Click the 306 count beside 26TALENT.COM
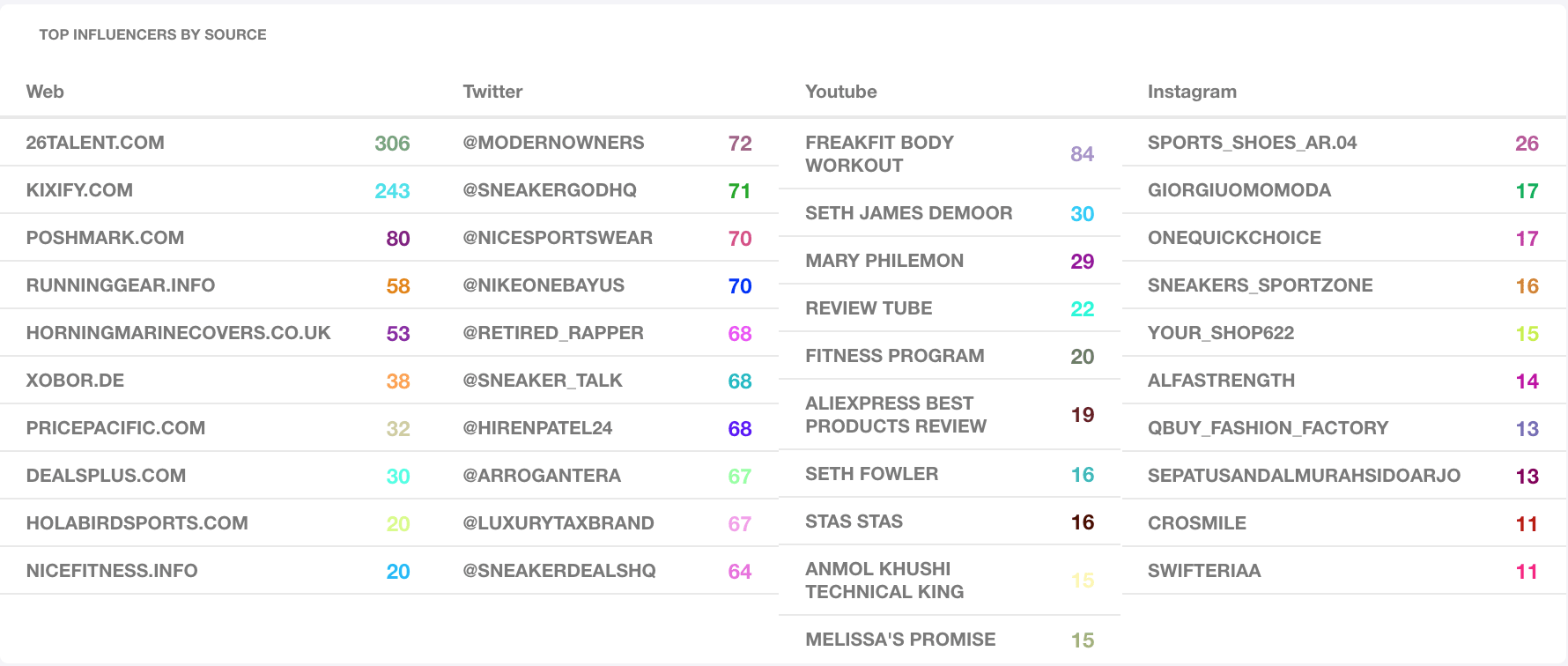Image resolution: width=1568 pixels, height=666 pixels. tap(392, 144)
